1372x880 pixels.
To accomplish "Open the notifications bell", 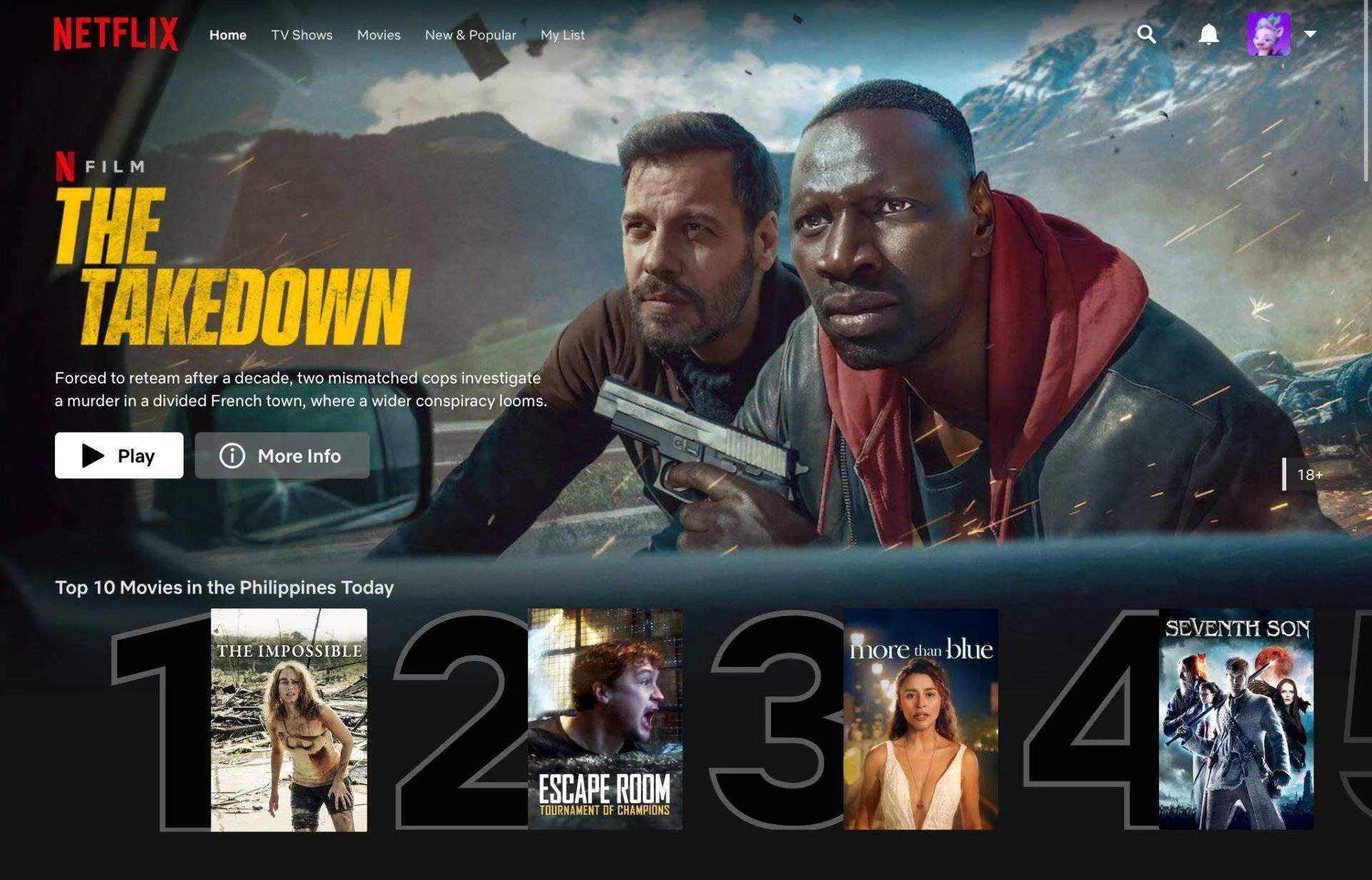I will pos(1208,34).
